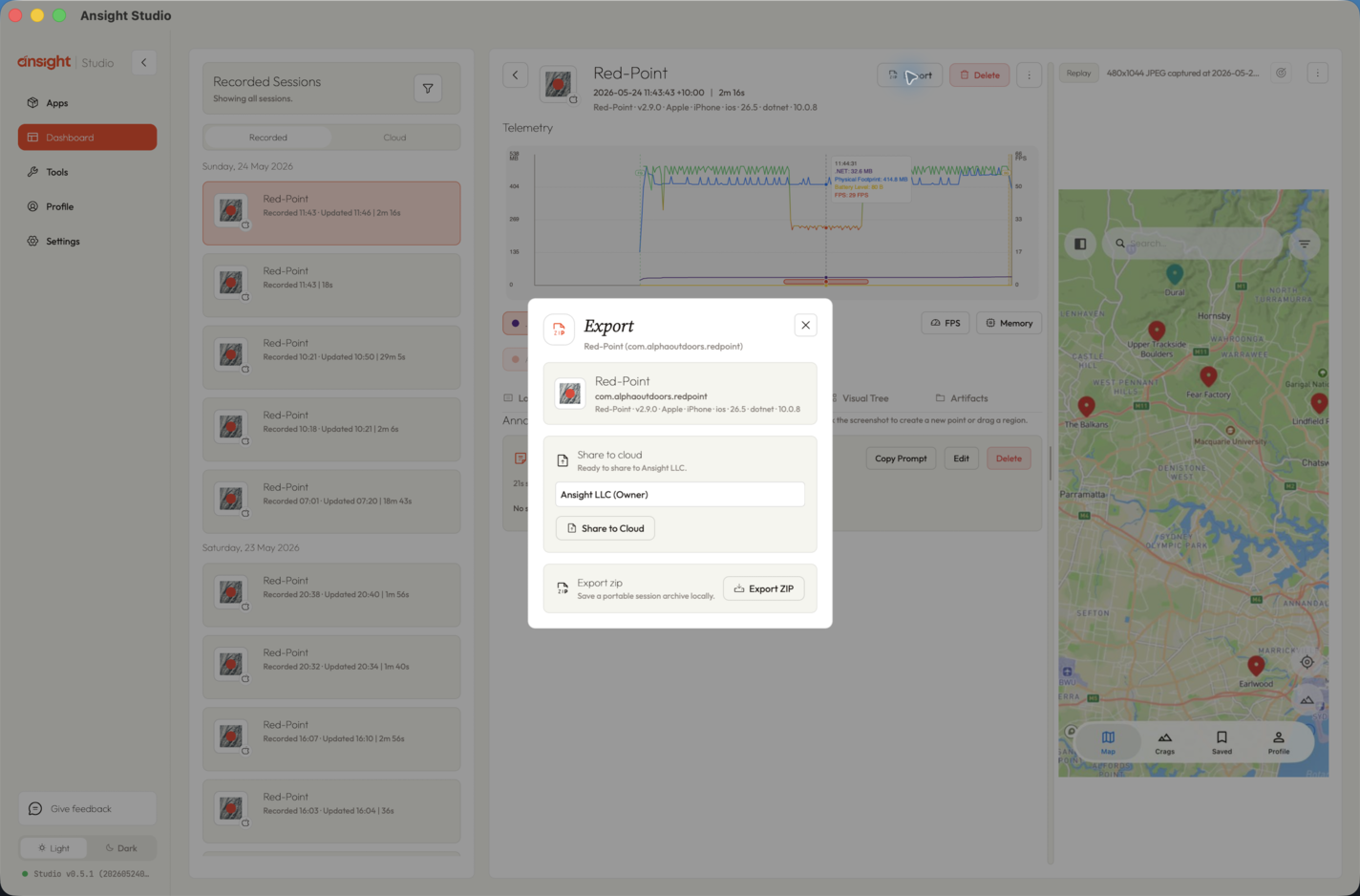Open the sessions filter funnel button

pos(428,89)
